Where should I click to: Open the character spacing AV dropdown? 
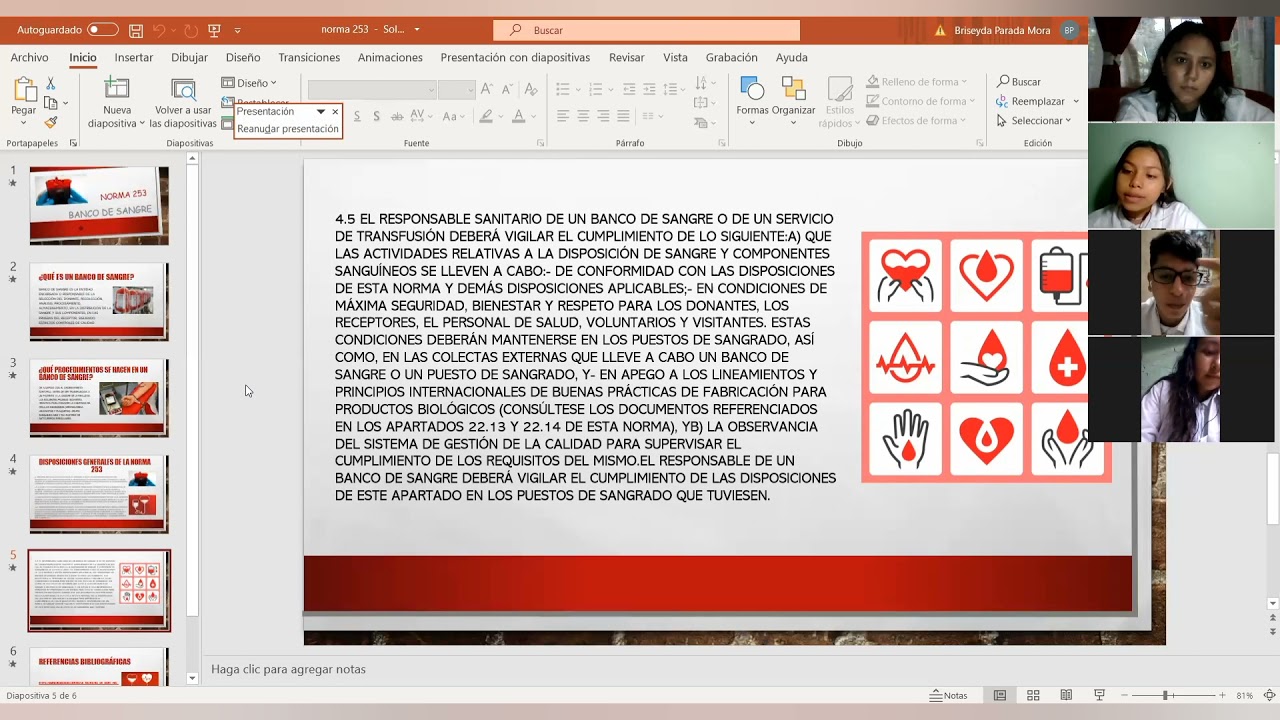pyautogui.click(x=424, y=116)
